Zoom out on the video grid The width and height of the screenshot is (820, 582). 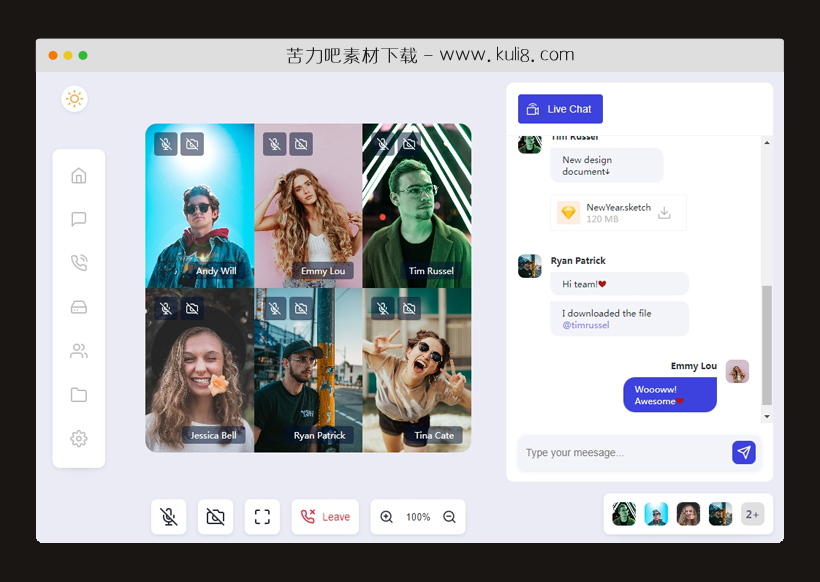pyautogui.click(x=449, y=517)
